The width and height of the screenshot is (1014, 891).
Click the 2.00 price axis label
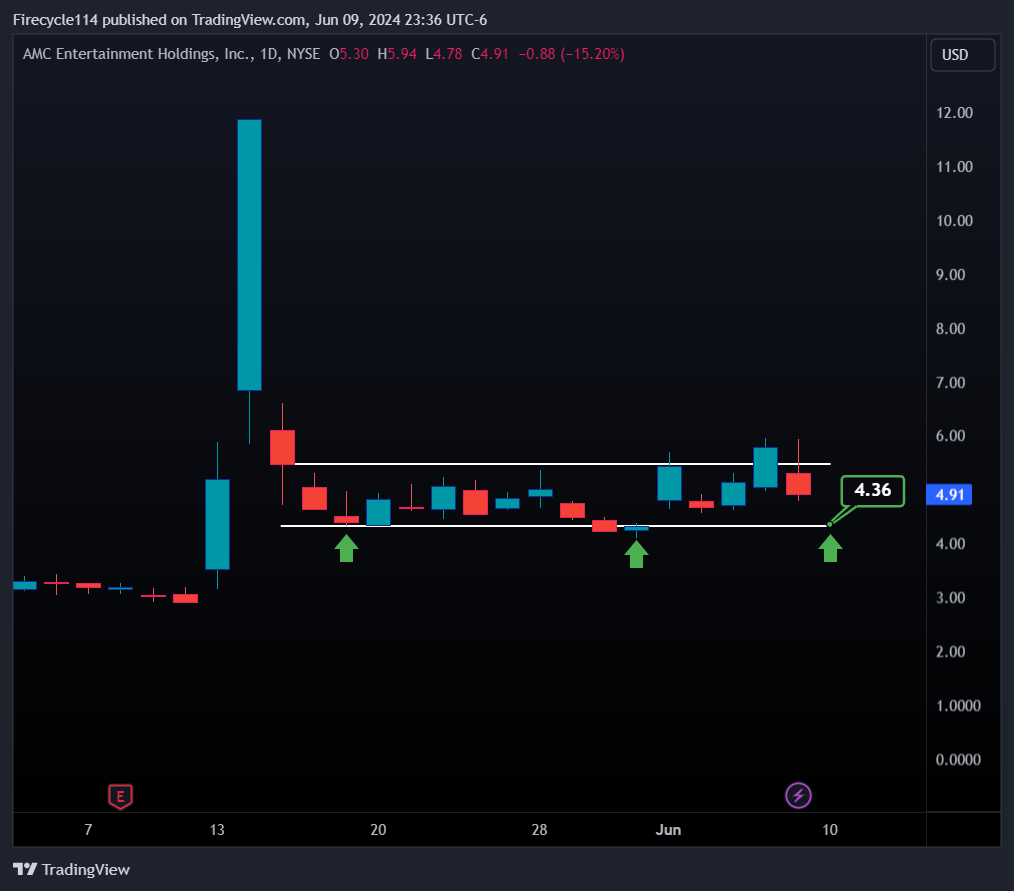click(x=950, y=652)
